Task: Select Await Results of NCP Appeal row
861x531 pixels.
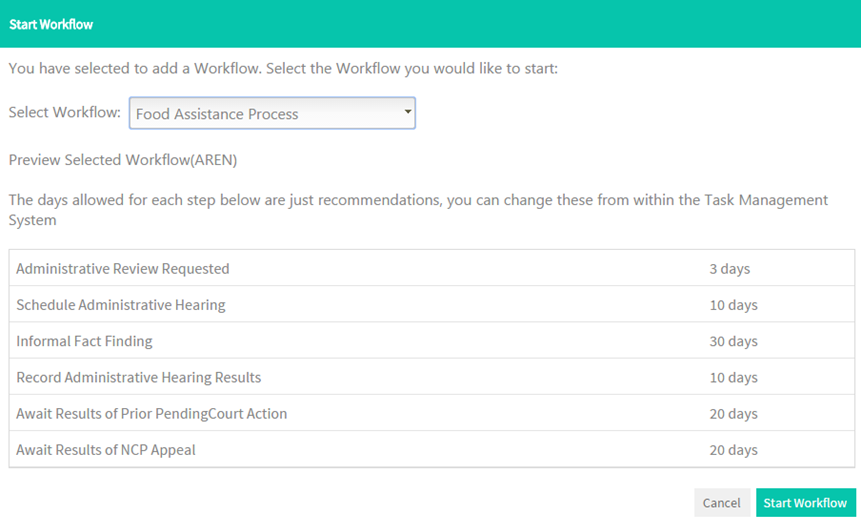Action: 431,449
